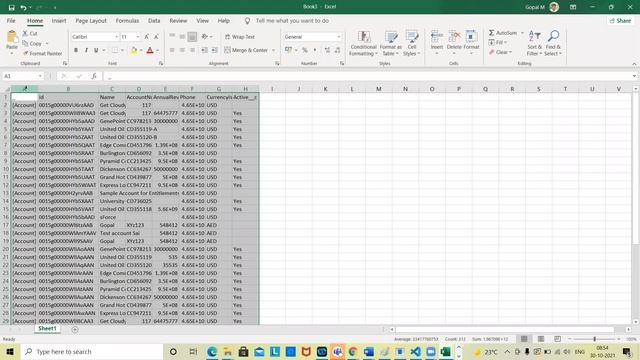Click the Paste clipboard icon
The width and height of the screenshot is (640, 360).
click(x=12, y=38)
